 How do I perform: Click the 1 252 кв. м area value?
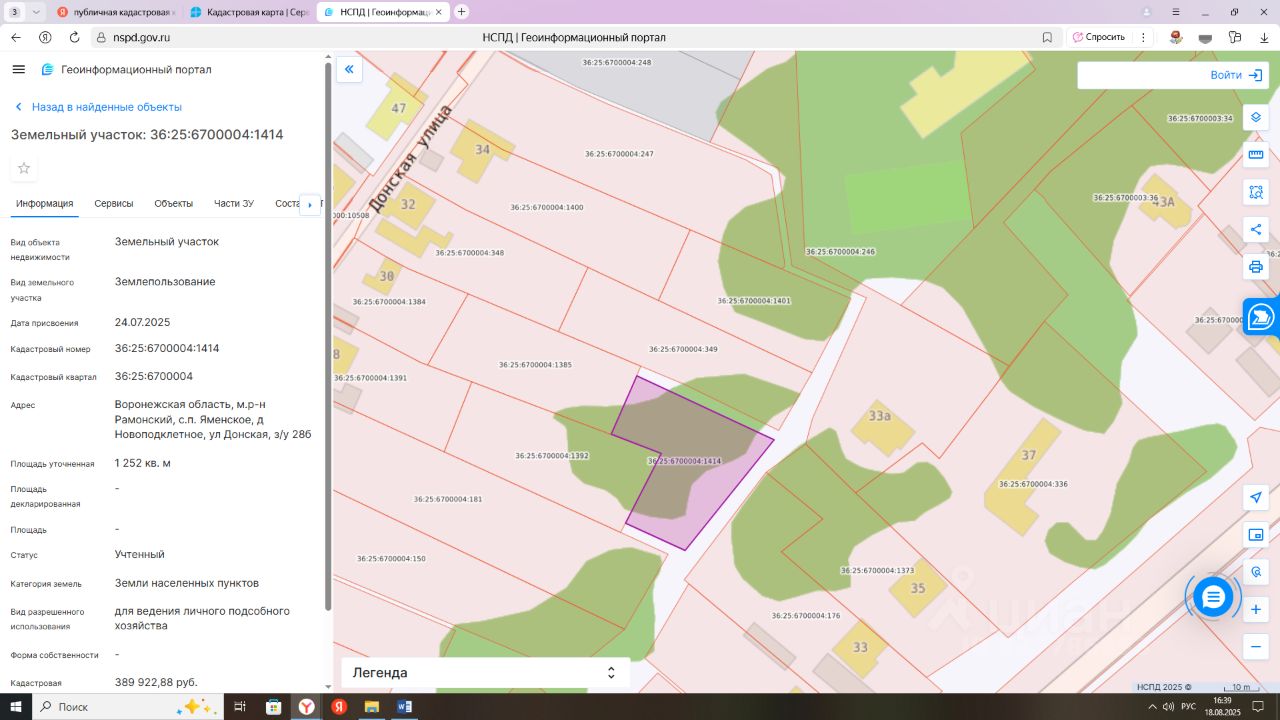[143, 463]
